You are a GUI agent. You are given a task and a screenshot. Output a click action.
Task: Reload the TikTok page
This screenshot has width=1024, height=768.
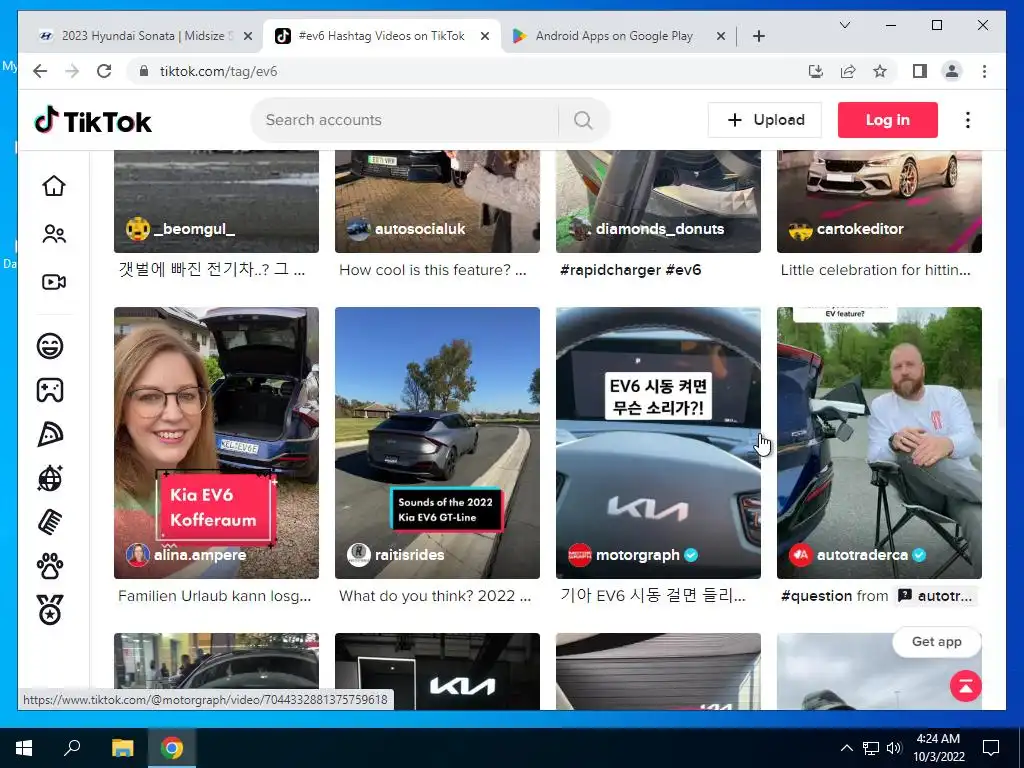point(104,71)
